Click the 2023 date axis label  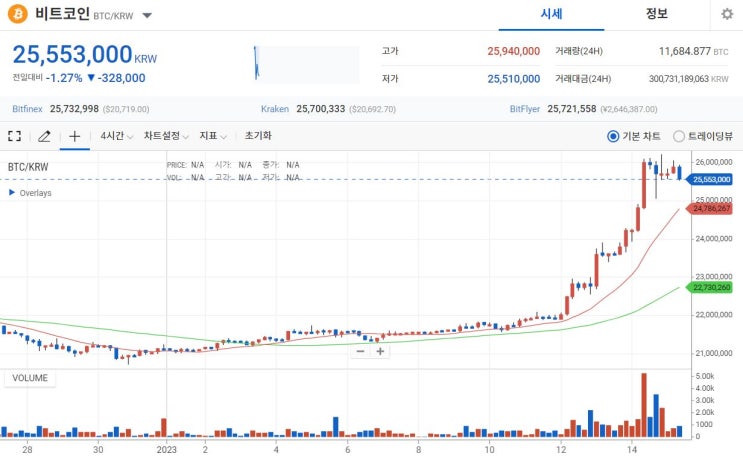coord(166,450)
